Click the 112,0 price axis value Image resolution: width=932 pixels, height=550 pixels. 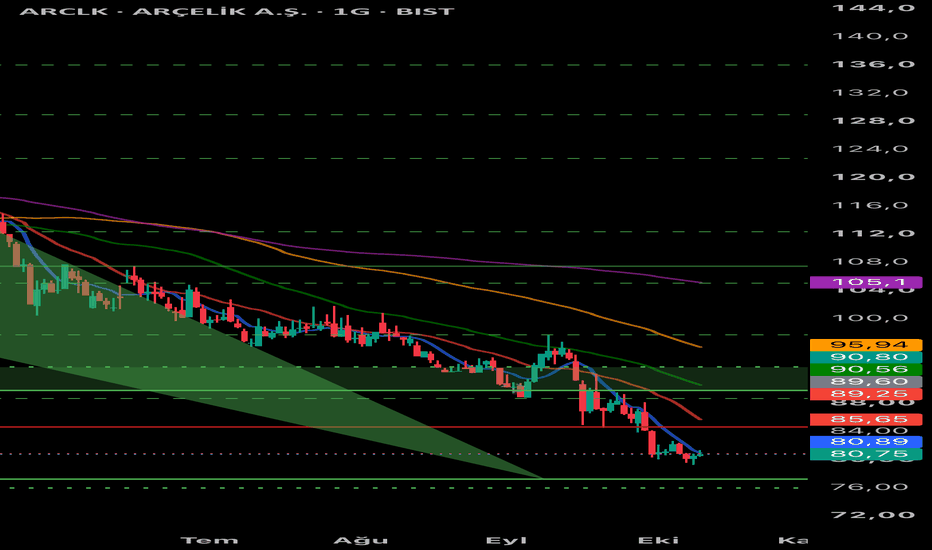873,233
